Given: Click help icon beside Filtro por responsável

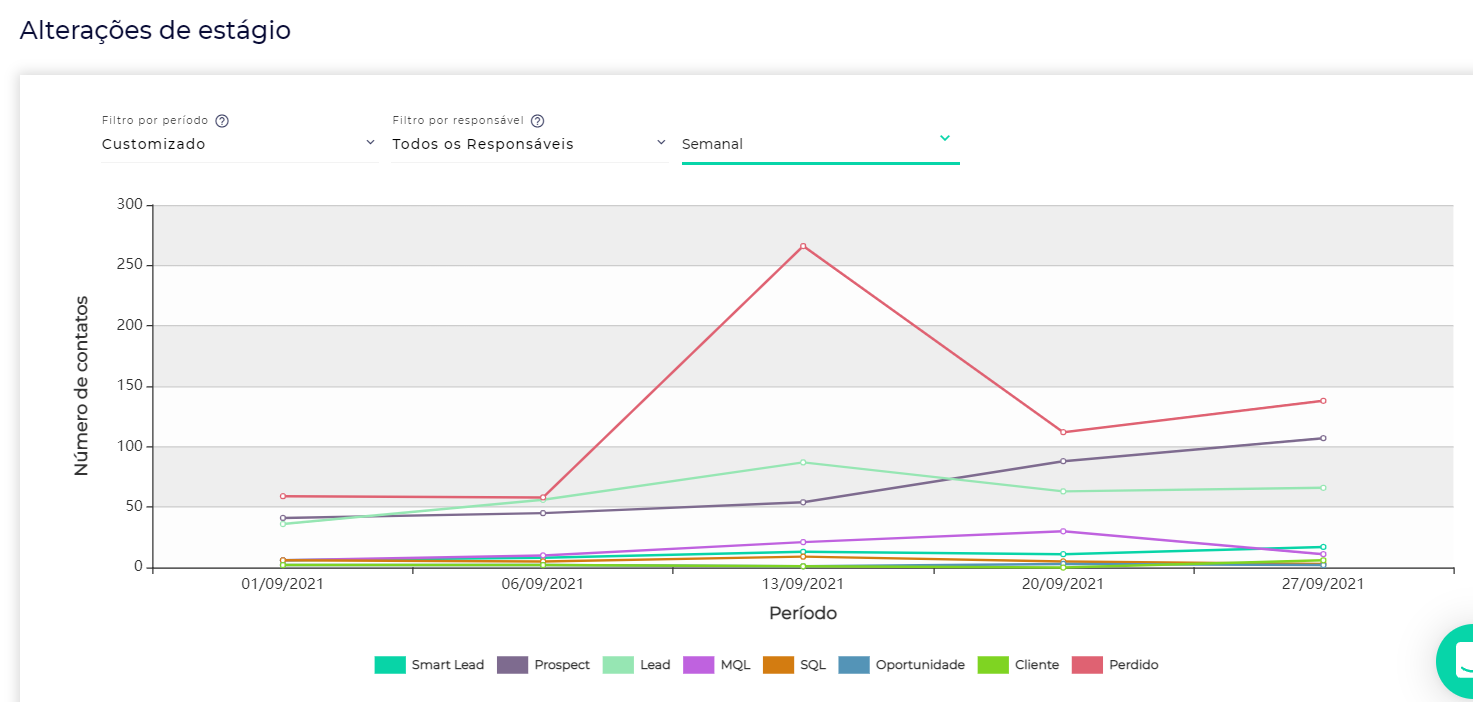Looking at the screenshot, I should (x=537, y=121).
